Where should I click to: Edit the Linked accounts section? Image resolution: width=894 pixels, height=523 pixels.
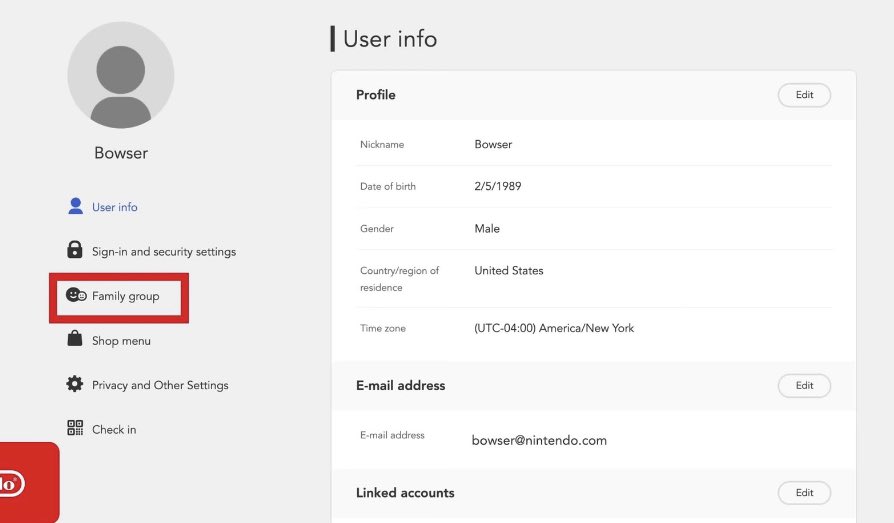point(804,493)
